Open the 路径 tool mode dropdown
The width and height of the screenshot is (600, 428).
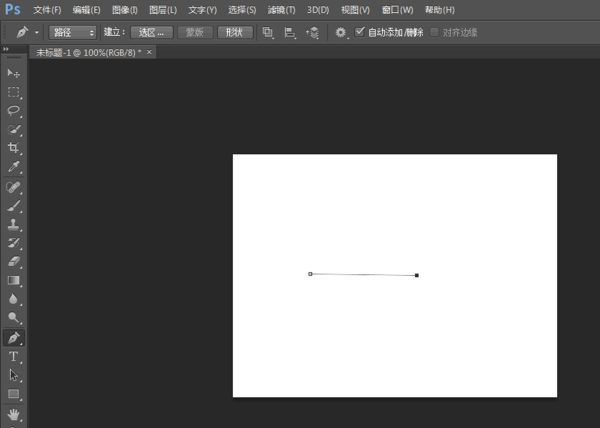coord(72,33)
